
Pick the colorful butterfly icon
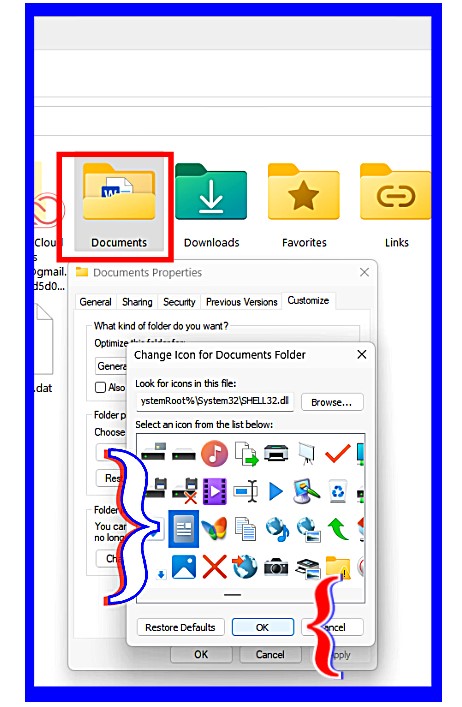pos(215,528)
